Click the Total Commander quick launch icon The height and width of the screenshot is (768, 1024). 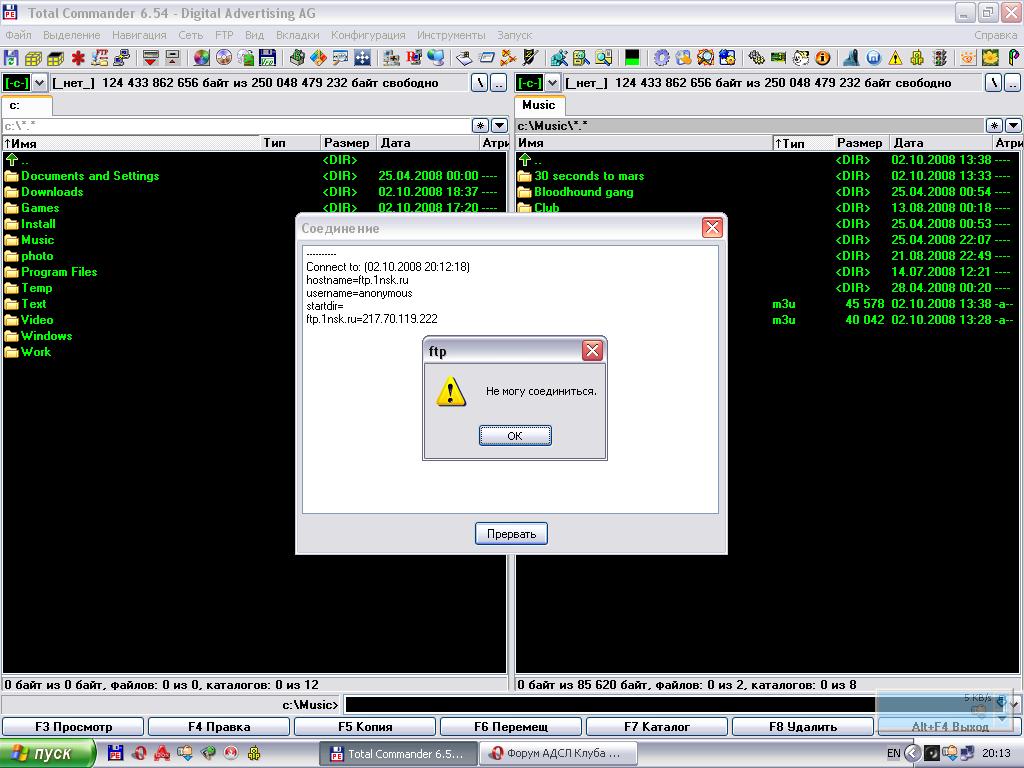115,753
